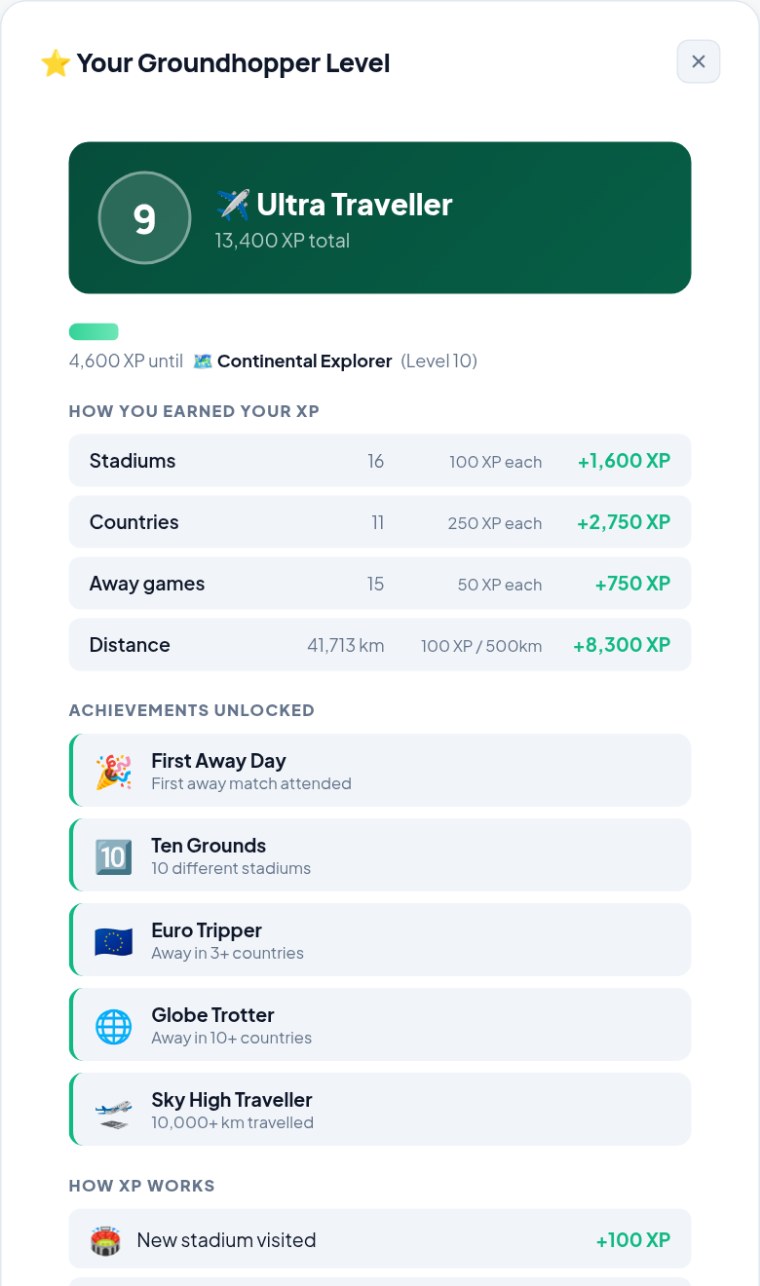Click the level 9 circle badge
Screen dimensions: 760x1286
145,218
